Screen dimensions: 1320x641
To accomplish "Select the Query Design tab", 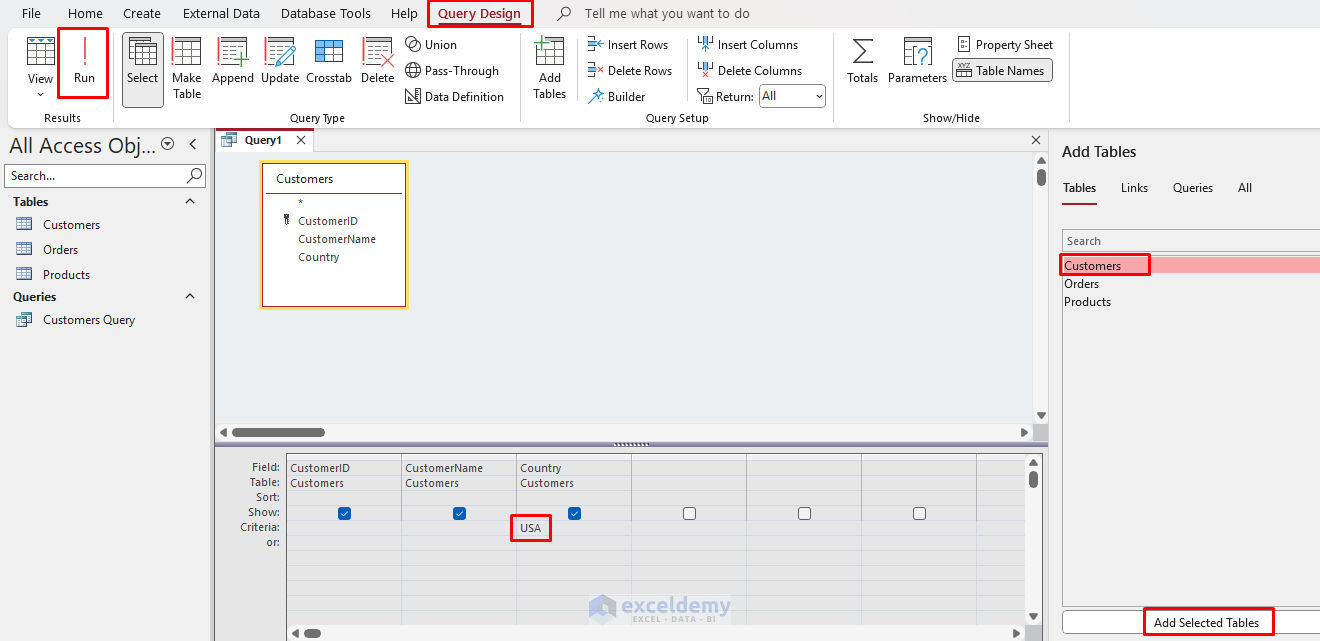I will click(479, 14).
